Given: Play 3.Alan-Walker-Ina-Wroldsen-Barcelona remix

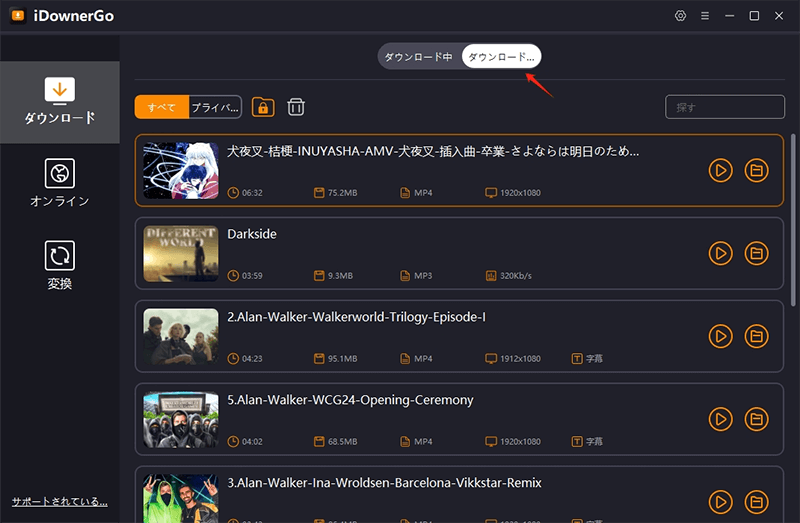Looking at the screenshot, I should coord(720,502).
